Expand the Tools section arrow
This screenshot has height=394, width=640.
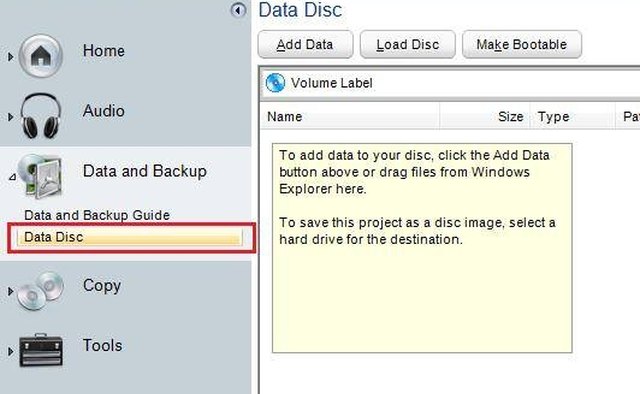[11, 351]
